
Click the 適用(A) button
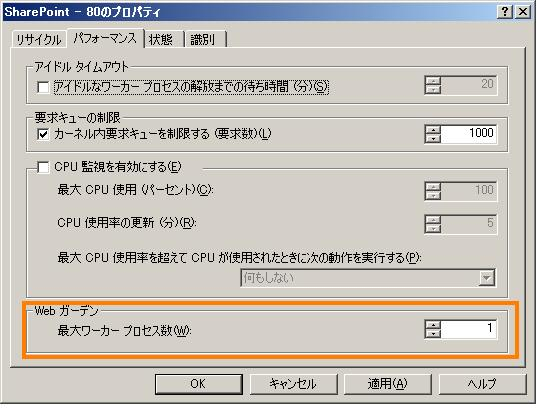(x=387, y=384)
